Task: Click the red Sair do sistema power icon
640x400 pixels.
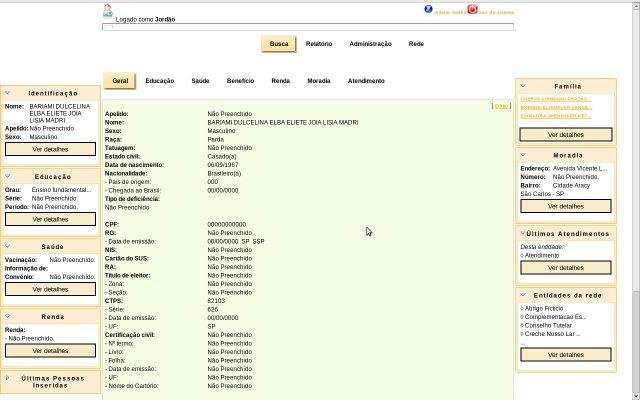Action: pos(472,9)
